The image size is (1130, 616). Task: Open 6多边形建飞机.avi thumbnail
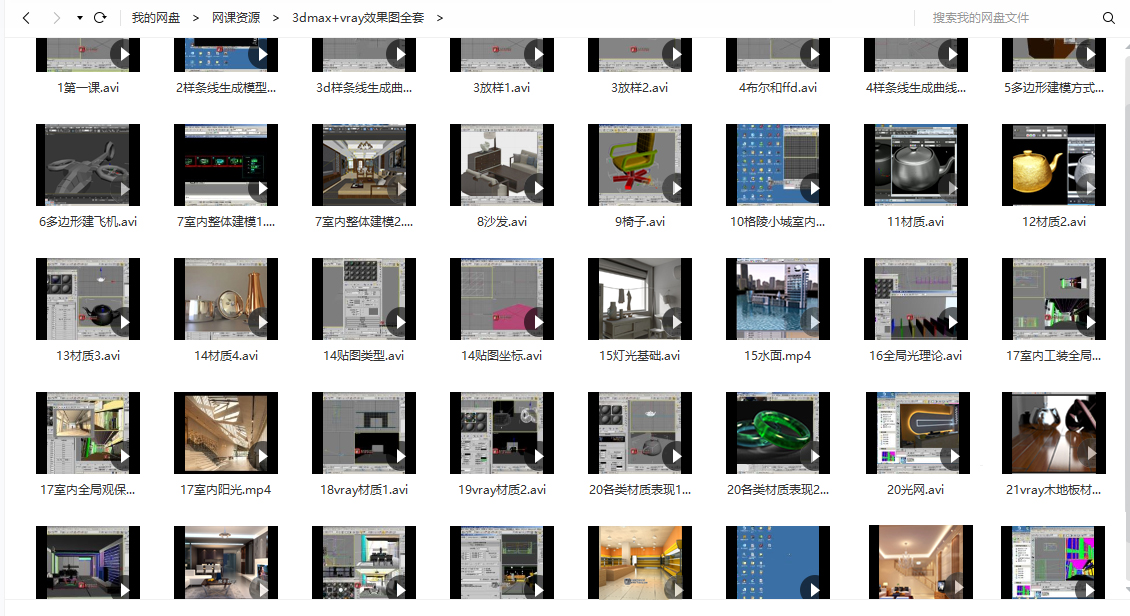tap(88, 165)
